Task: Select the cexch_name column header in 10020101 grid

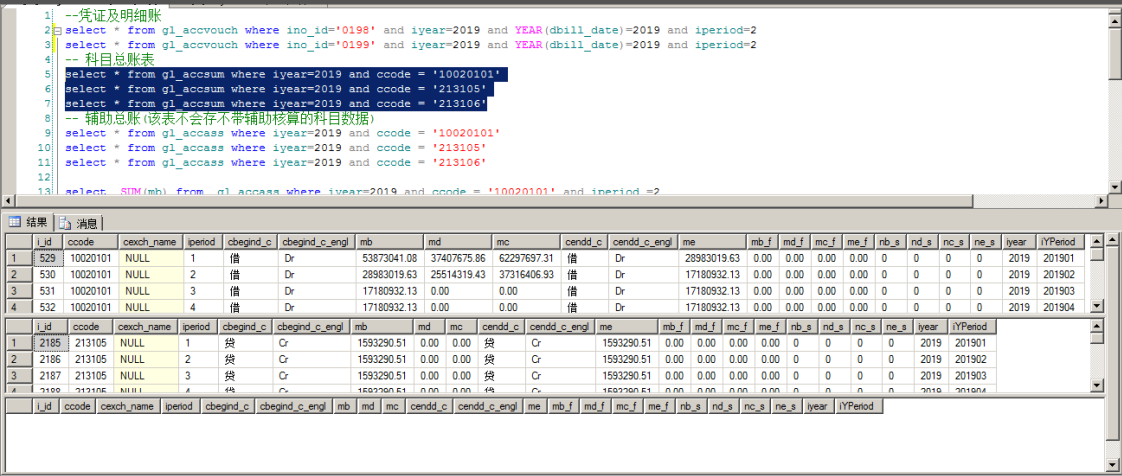Action: coord(151,242)
